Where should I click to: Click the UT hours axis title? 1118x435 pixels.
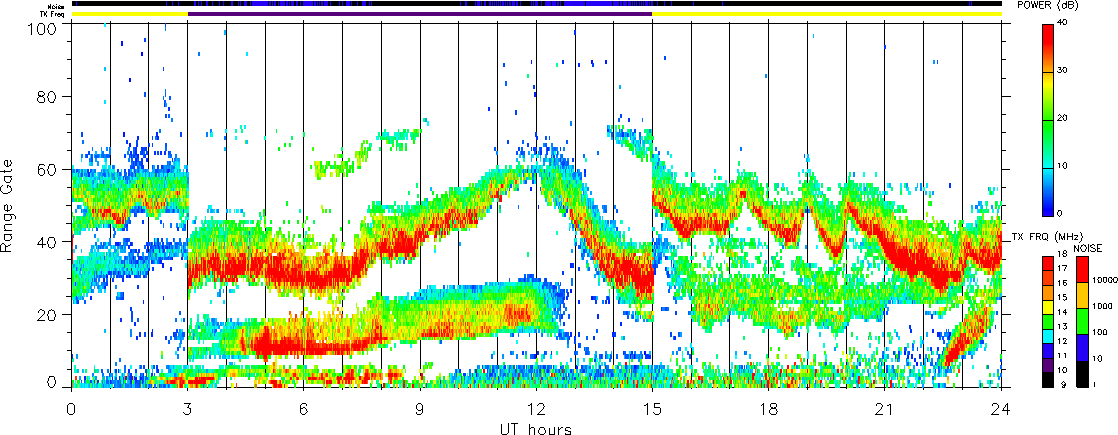pyautogui.click(x=536, y=429)
